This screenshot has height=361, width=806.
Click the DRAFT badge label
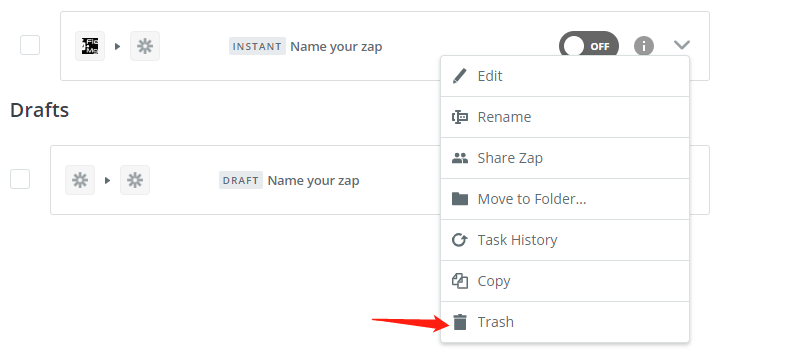tap(241, 180)
